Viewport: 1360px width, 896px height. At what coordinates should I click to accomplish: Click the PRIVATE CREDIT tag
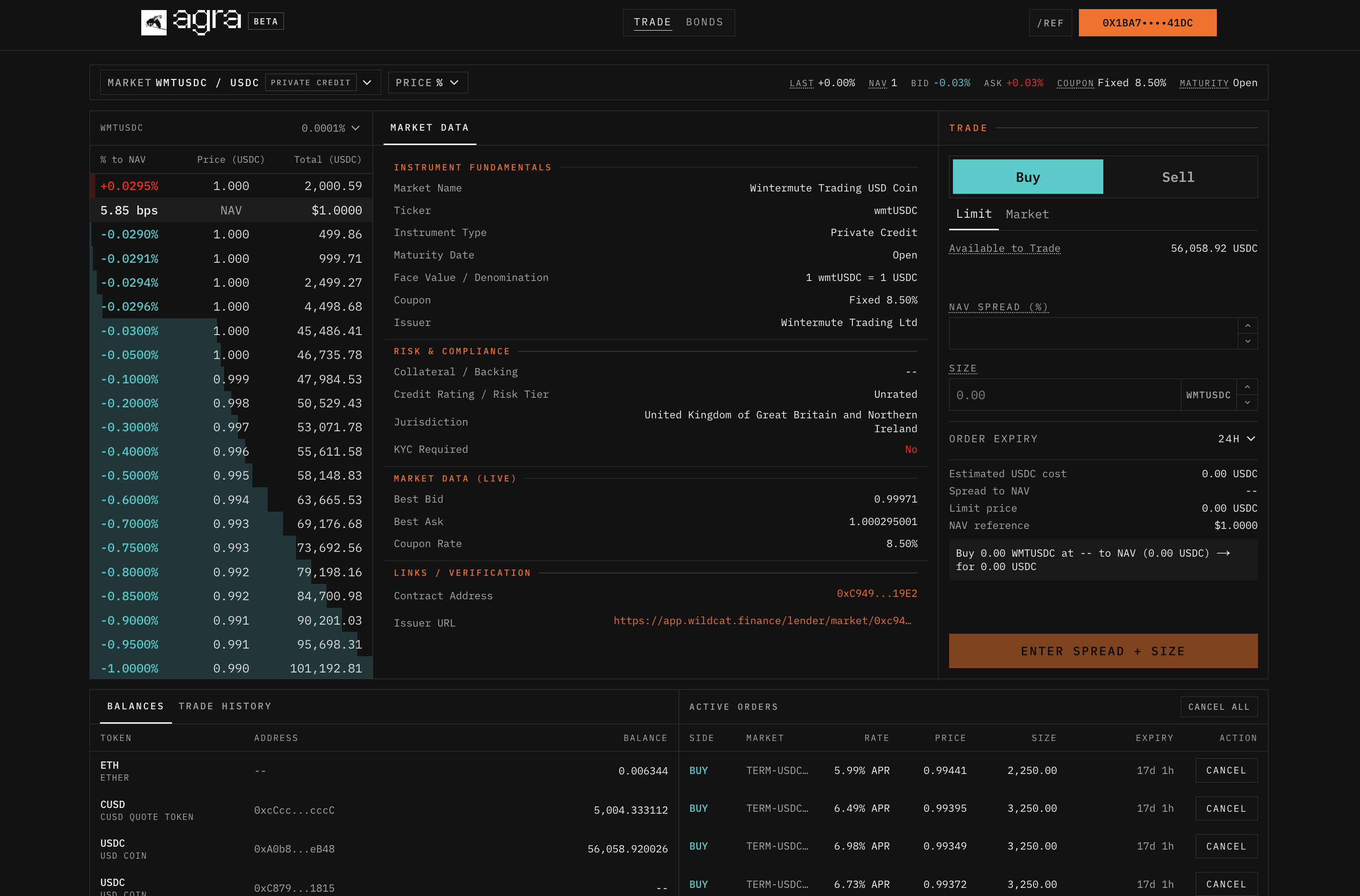(310, 83)
